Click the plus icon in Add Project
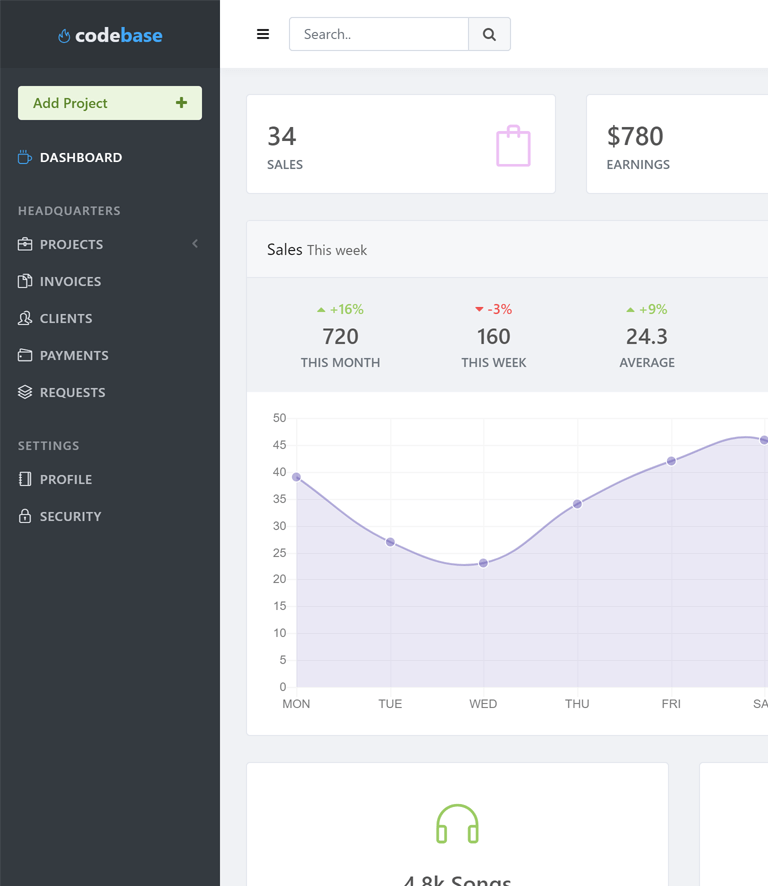 pyautogui.click(x=181, y=102)
